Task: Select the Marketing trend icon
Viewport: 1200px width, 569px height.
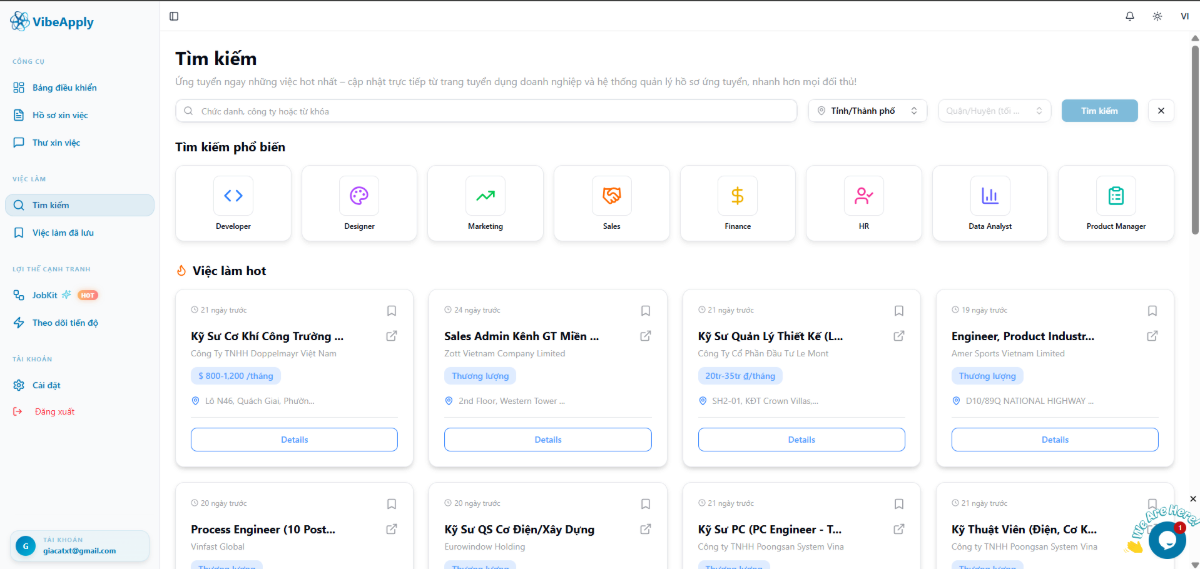Action: coord(485,196)
